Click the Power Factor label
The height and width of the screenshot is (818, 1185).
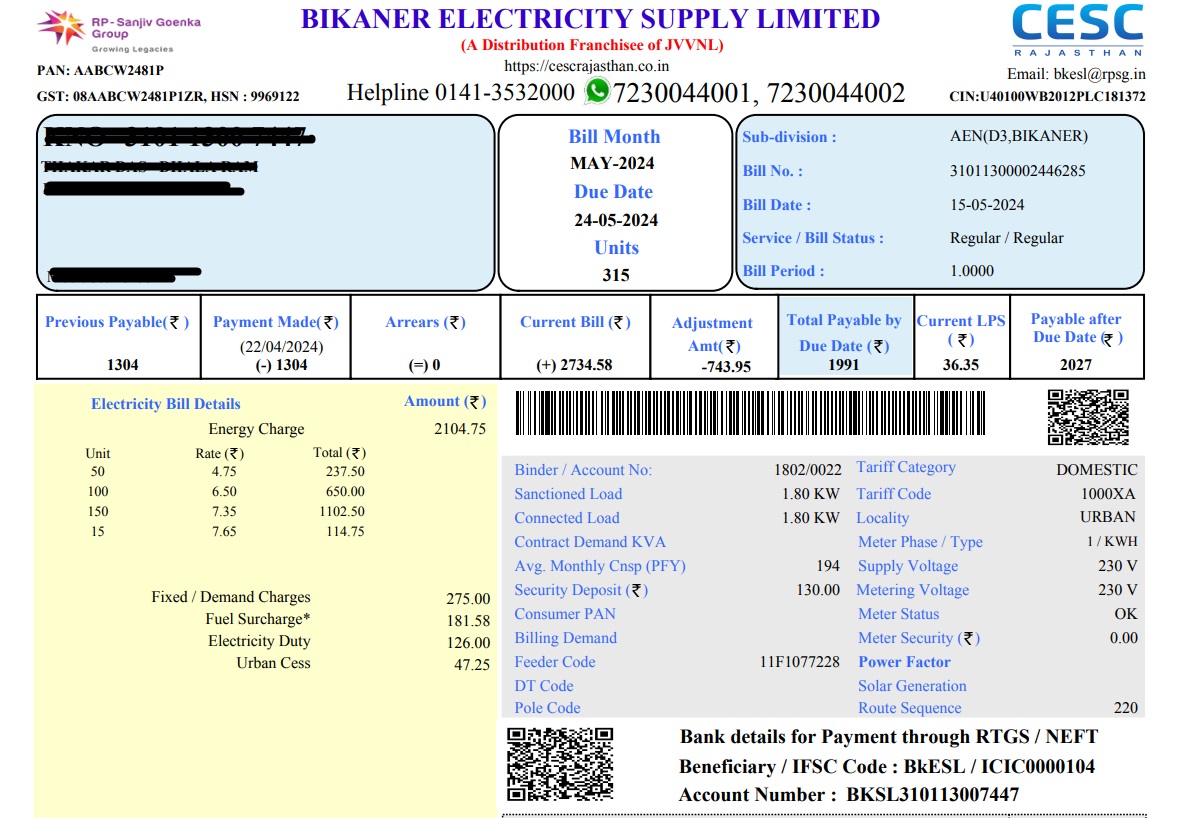[904, 662]
